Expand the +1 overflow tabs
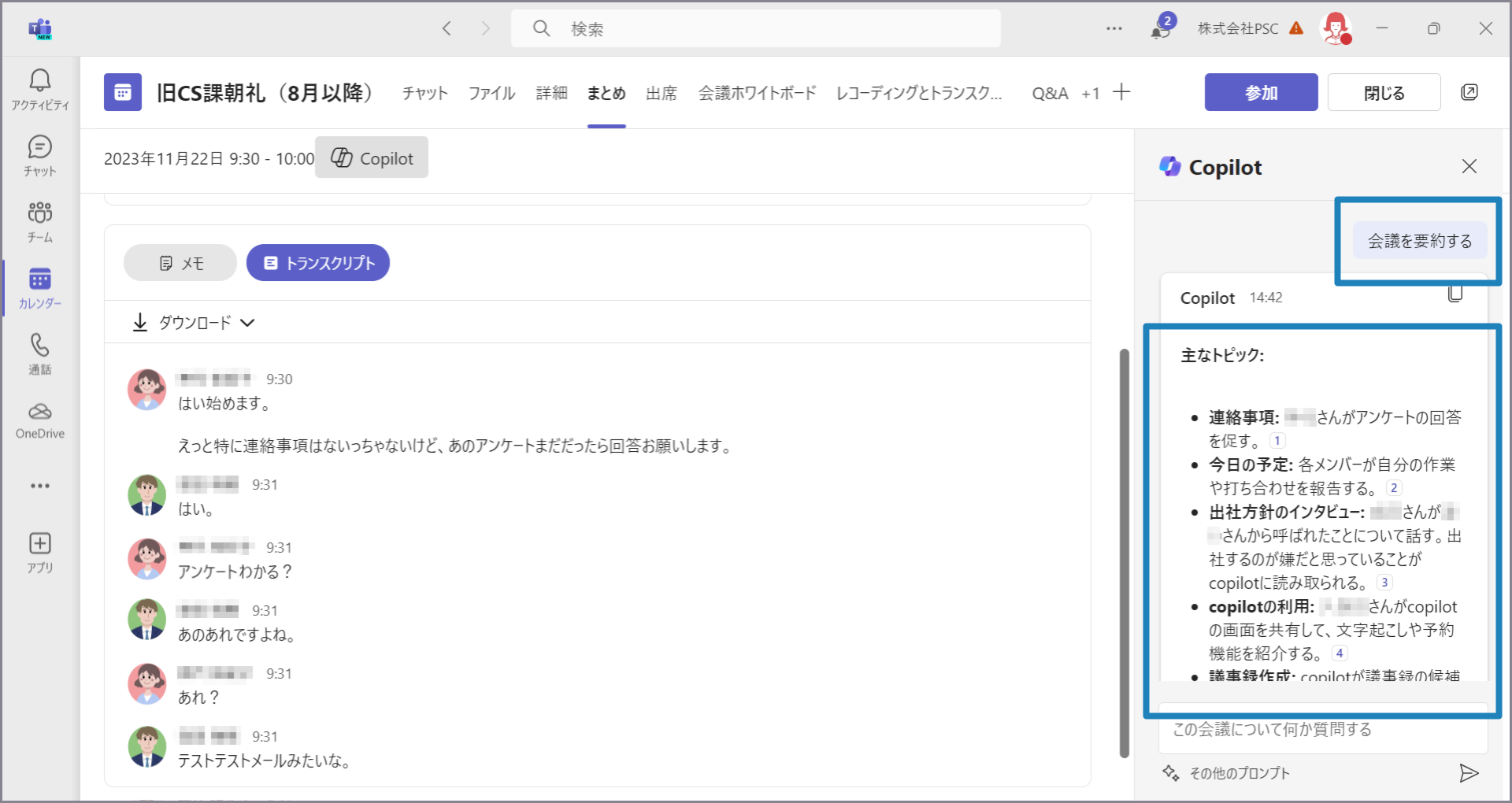1512x803 pixels. pos(1090,93)
